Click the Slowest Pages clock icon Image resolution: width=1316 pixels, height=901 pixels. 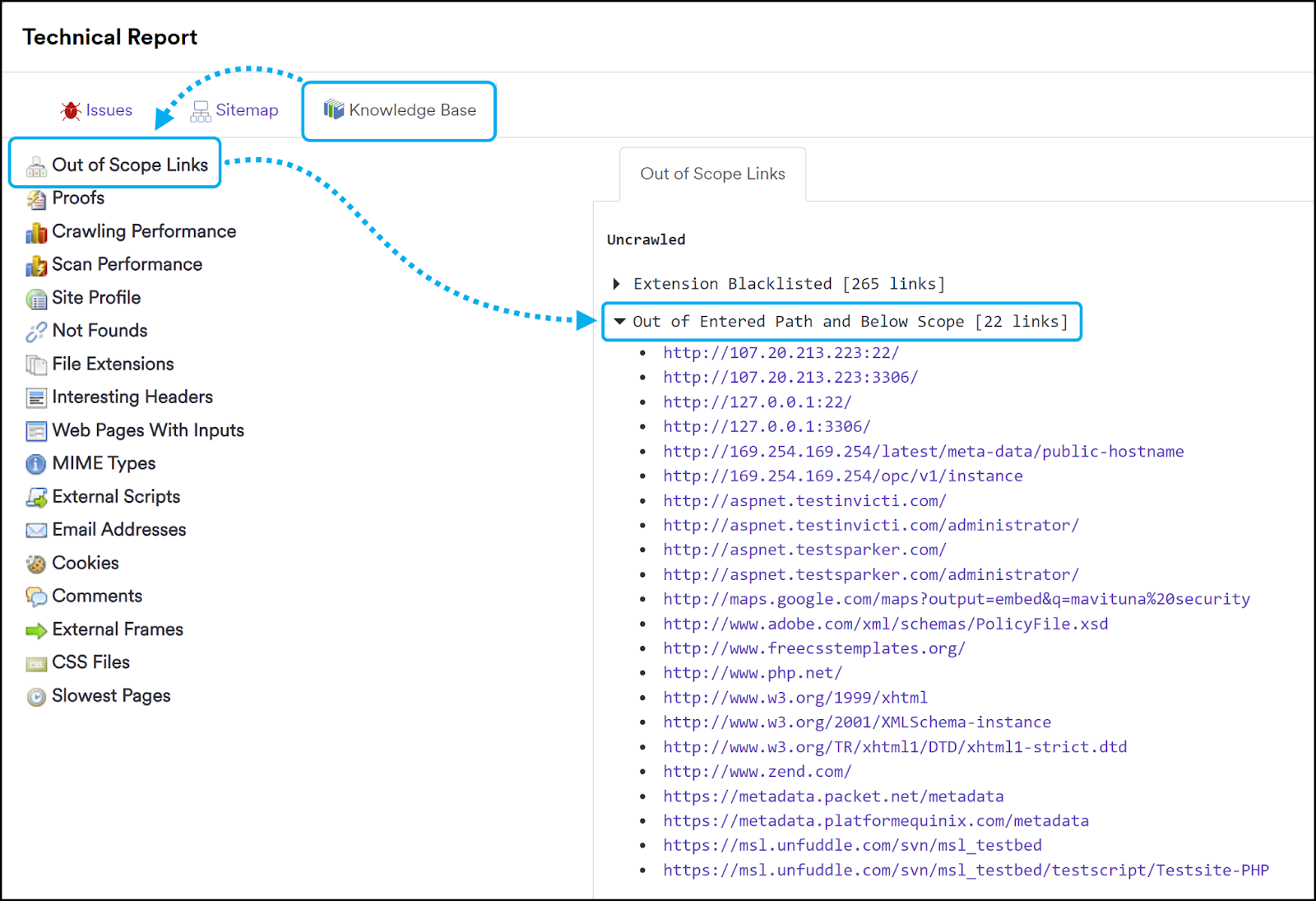36,697
